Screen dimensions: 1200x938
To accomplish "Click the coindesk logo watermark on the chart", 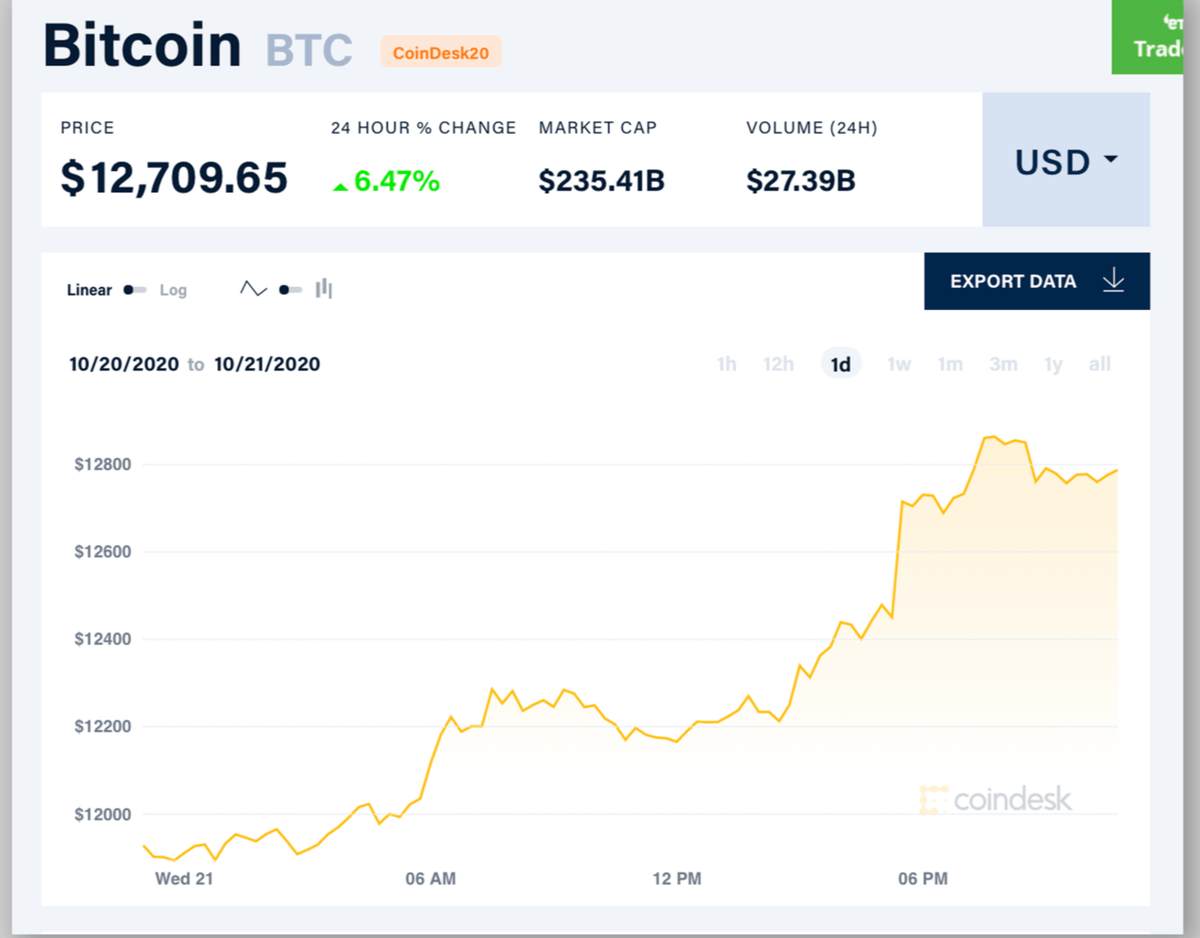I will [x=995, y=799].
